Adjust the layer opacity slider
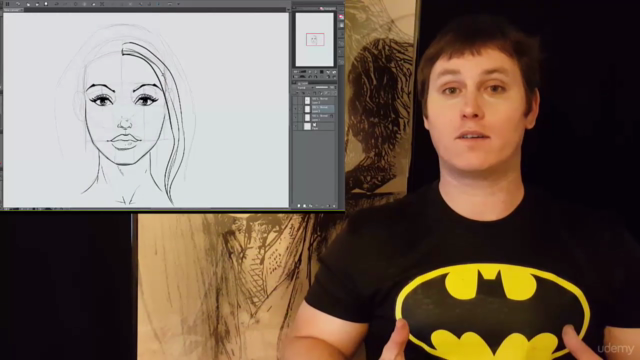Viewport: 640px width, 360px height. pyautogui.click(x=322, y=87)
